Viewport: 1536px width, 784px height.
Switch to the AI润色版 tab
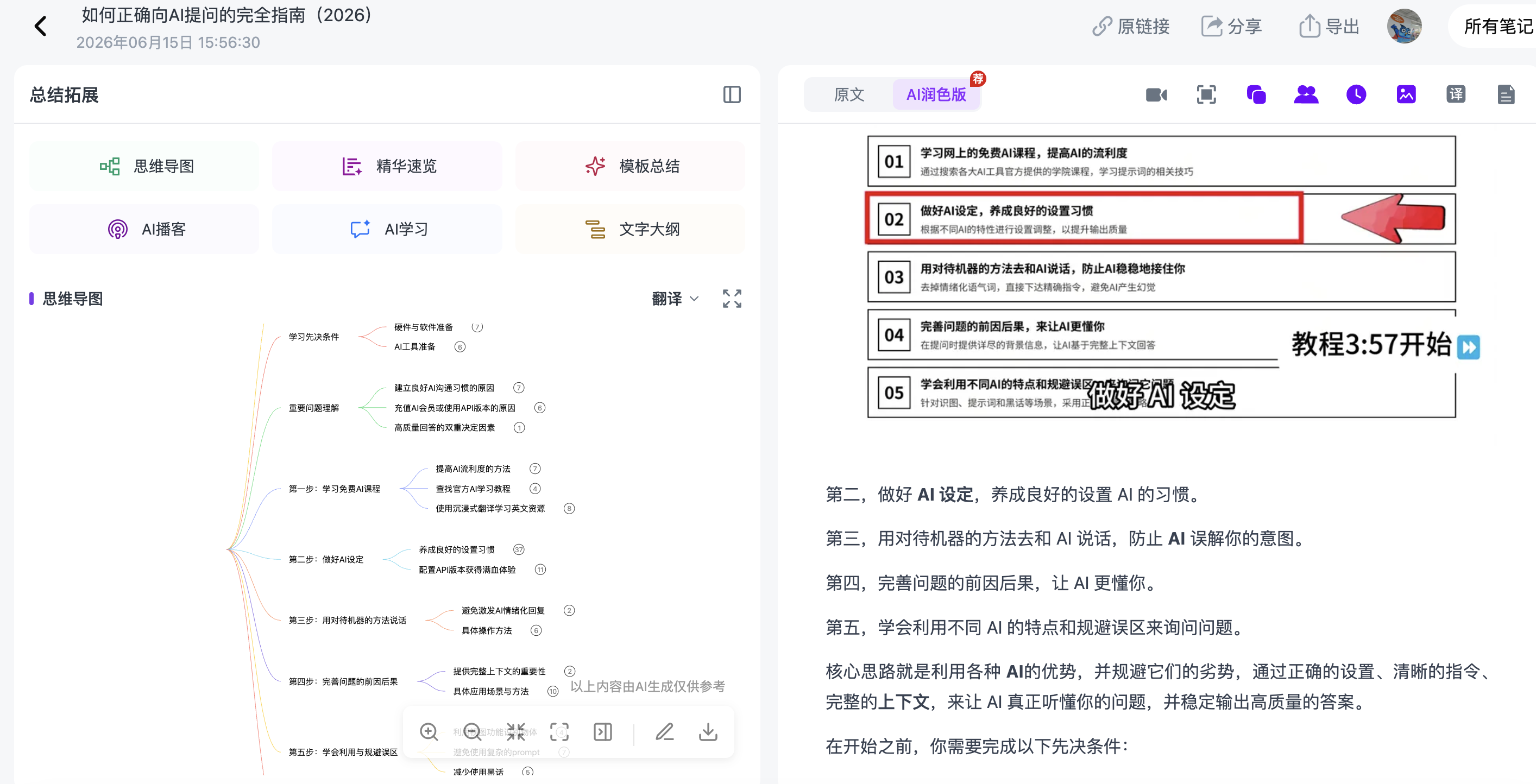pos(936,95)
